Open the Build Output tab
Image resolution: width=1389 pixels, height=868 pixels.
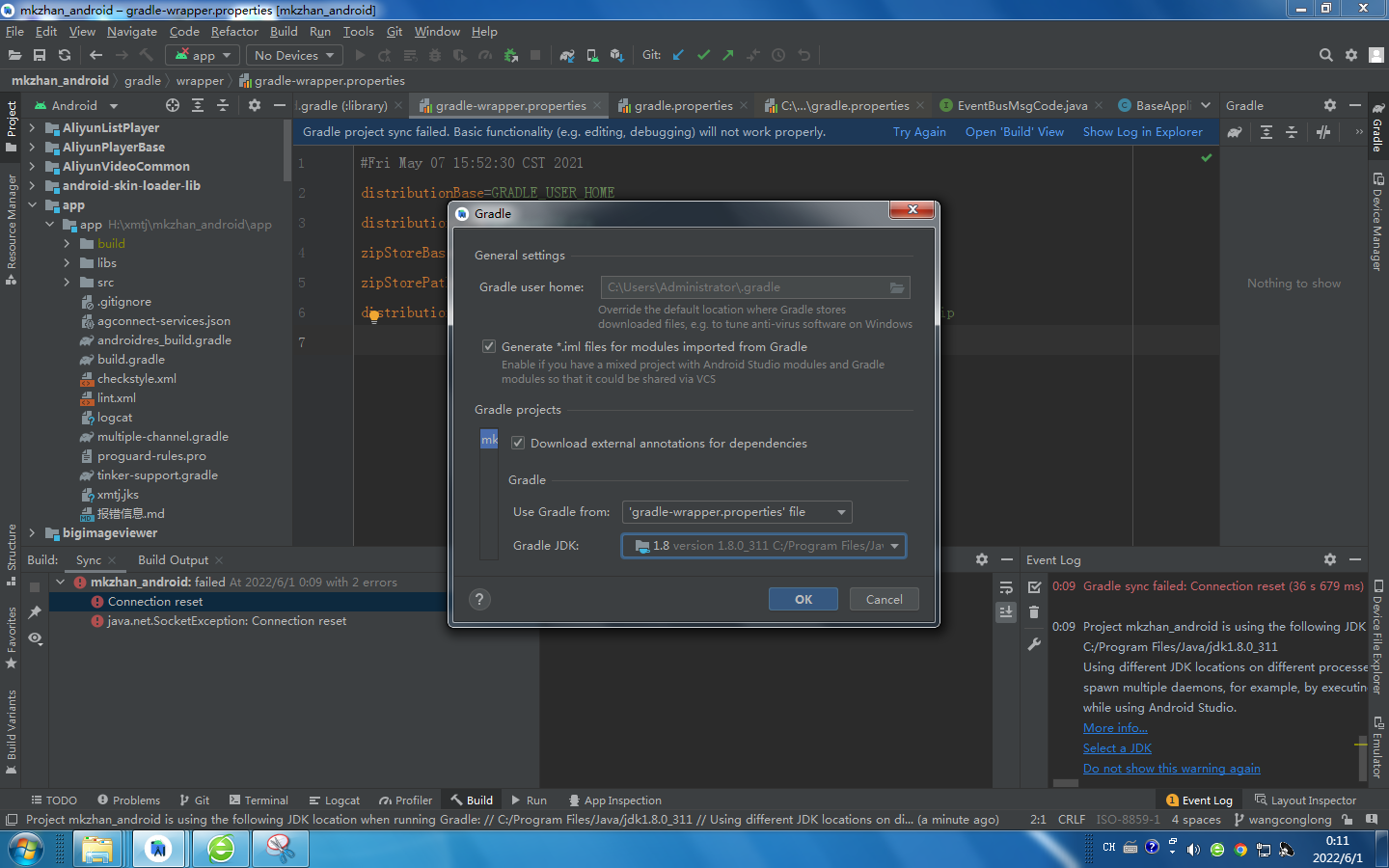(x=173, y=559)
